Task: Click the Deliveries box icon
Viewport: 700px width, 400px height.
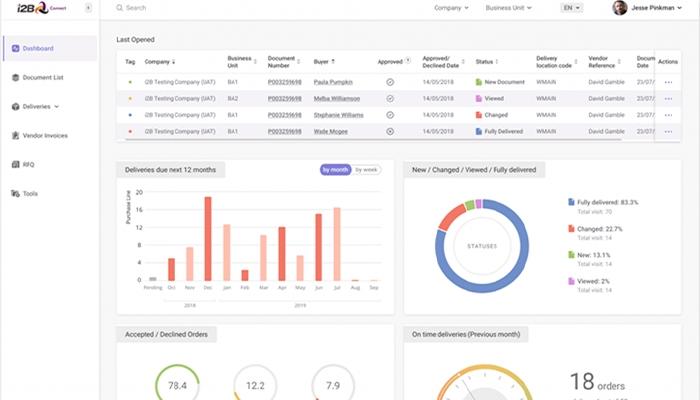Action: pos(15,106)
